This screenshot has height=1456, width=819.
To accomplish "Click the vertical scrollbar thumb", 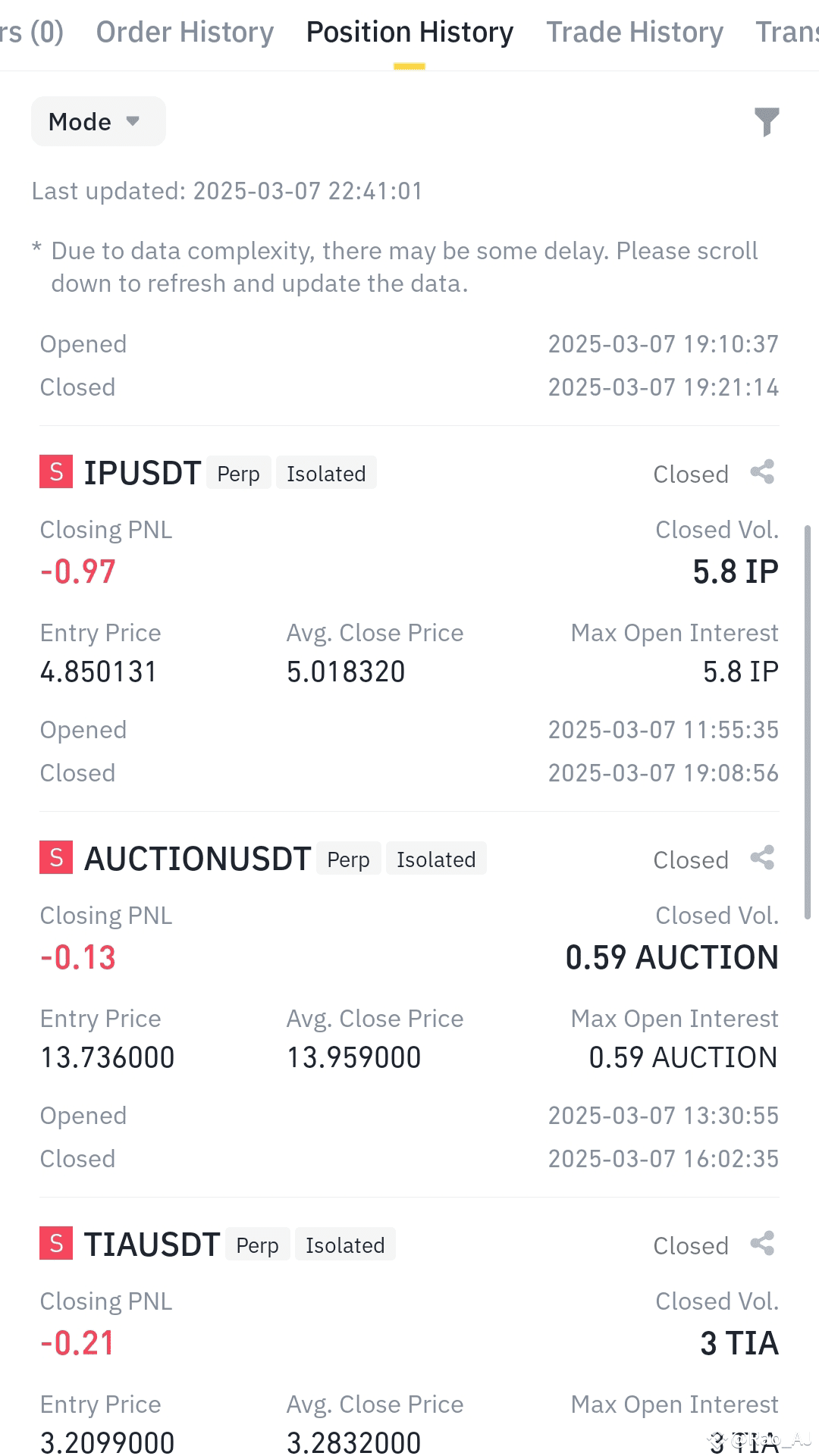I will pyautogui.click(x=808, y=722).
